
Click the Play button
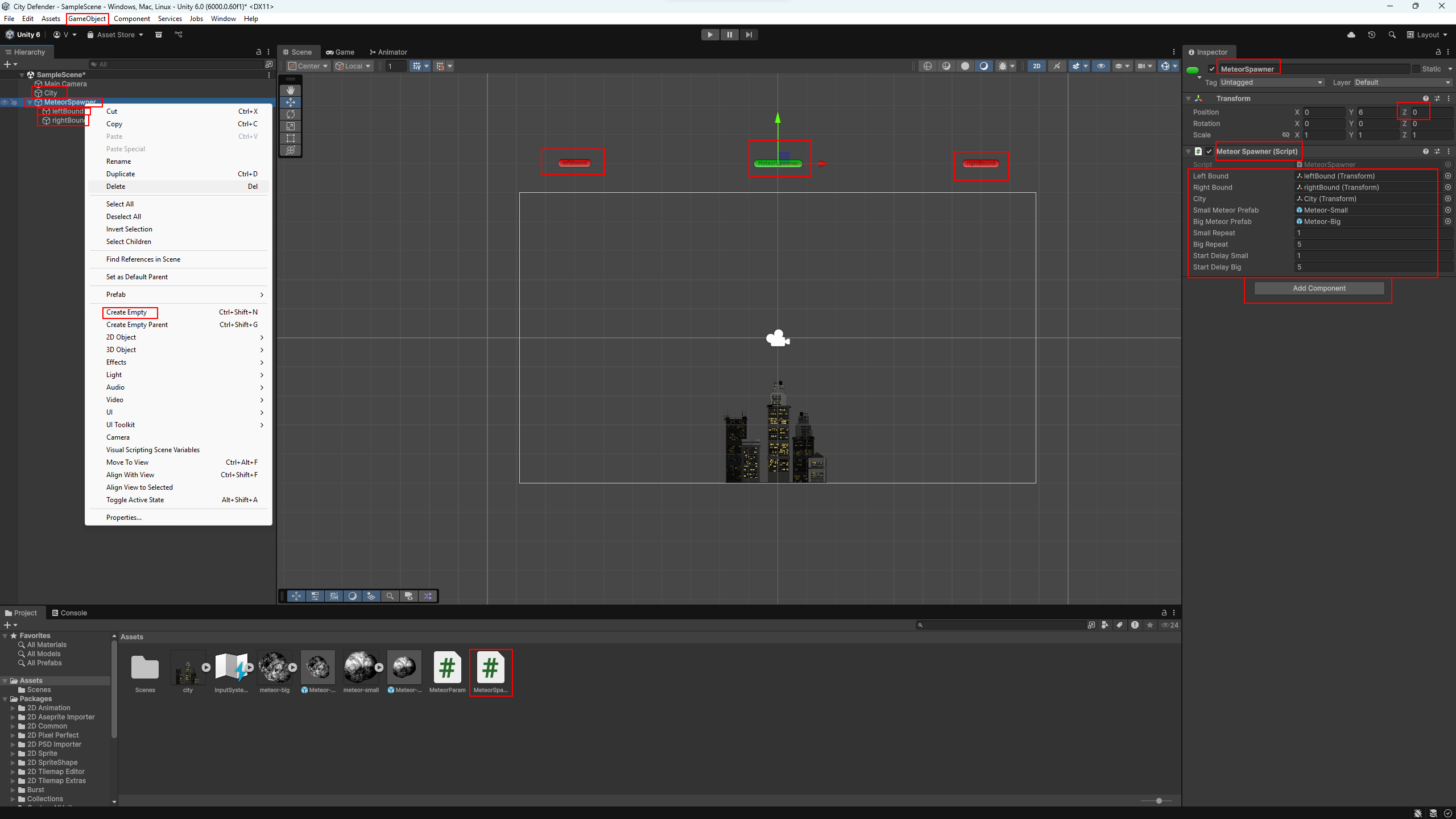tap(710, 35)
